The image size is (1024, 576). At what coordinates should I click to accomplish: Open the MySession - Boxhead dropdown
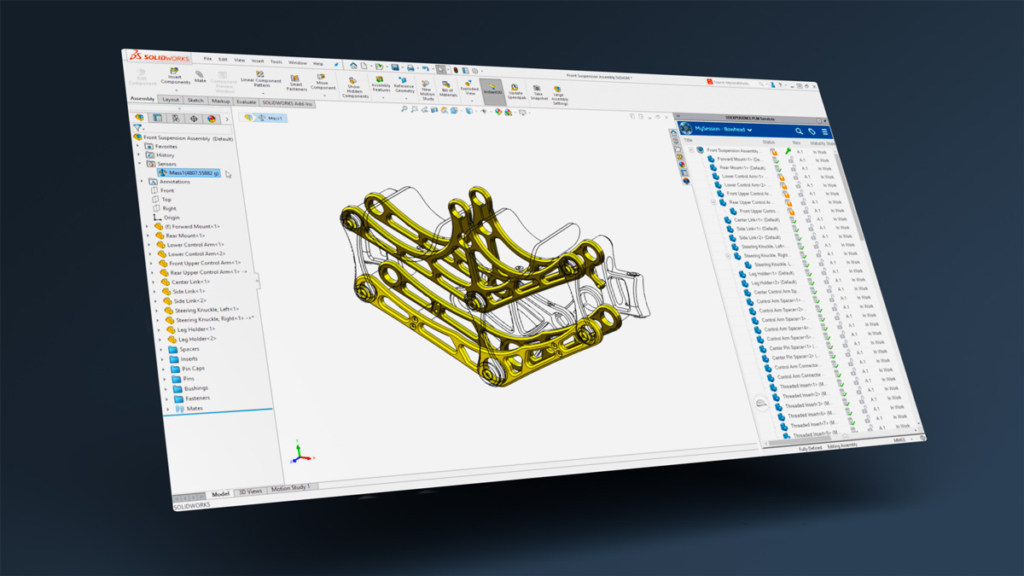(x=724, y=131)
